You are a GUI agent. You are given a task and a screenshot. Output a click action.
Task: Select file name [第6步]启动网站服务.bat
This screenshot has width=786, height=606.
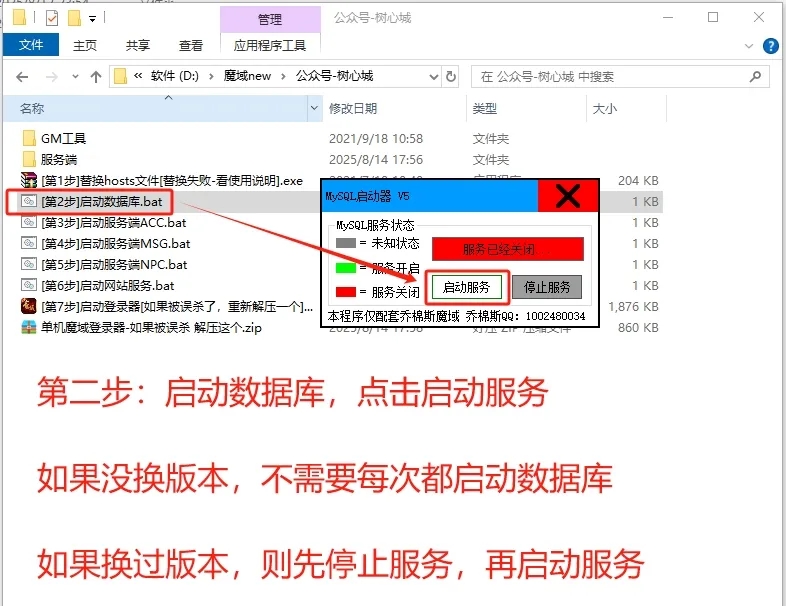tap(108, 286)
